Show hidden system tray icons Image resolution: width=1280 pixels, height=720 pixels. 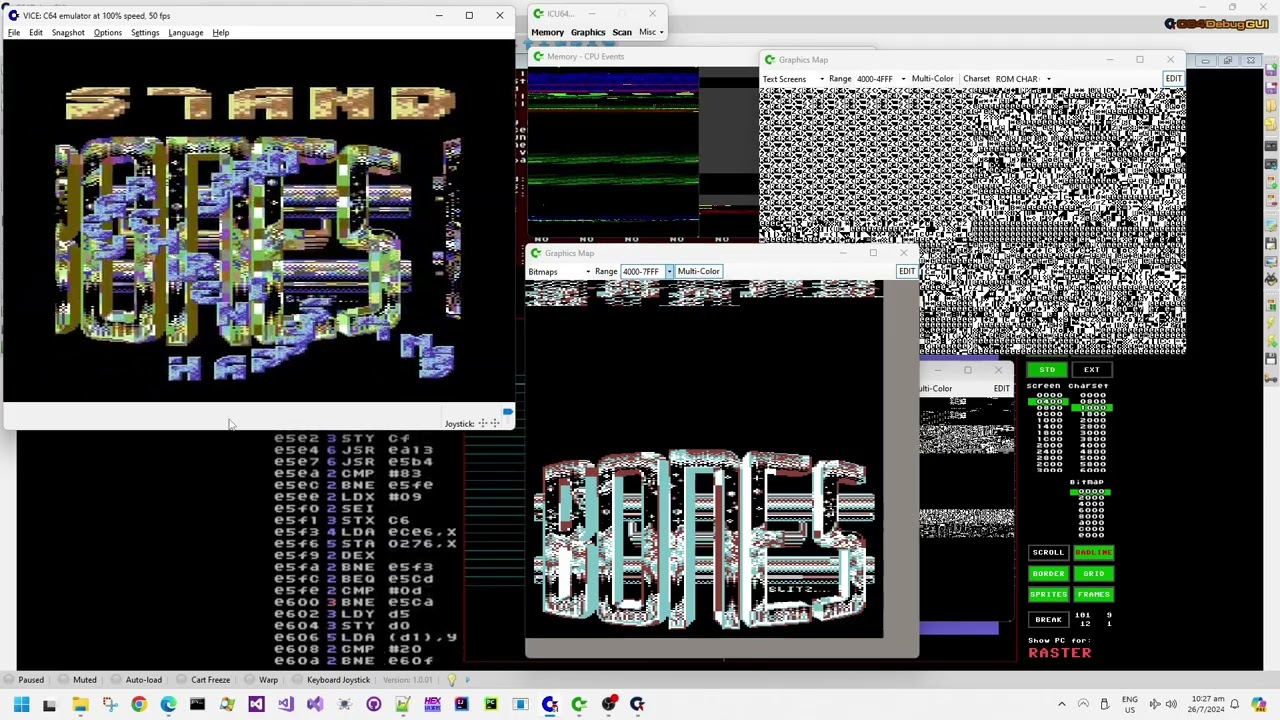tap(1062, 704)
